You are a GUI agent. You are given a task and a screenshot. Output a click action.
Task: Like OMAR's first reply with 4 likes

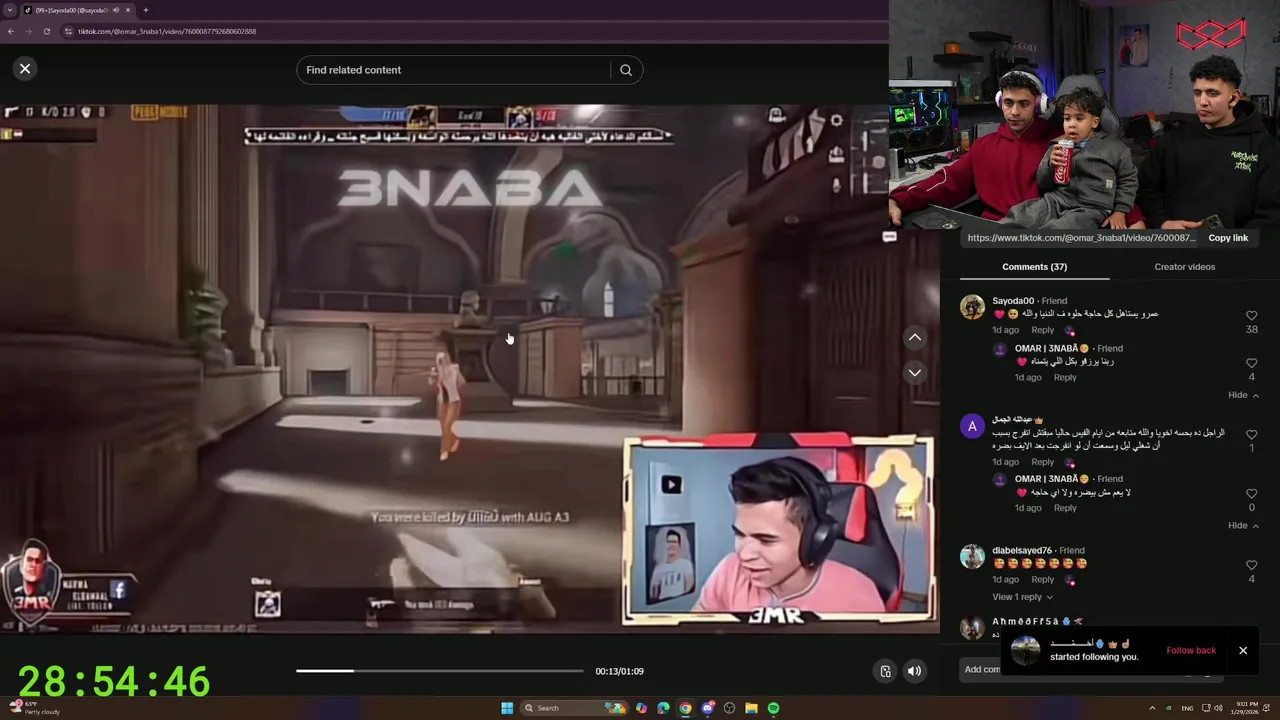pyautogui.click(x=1251, y=363)
